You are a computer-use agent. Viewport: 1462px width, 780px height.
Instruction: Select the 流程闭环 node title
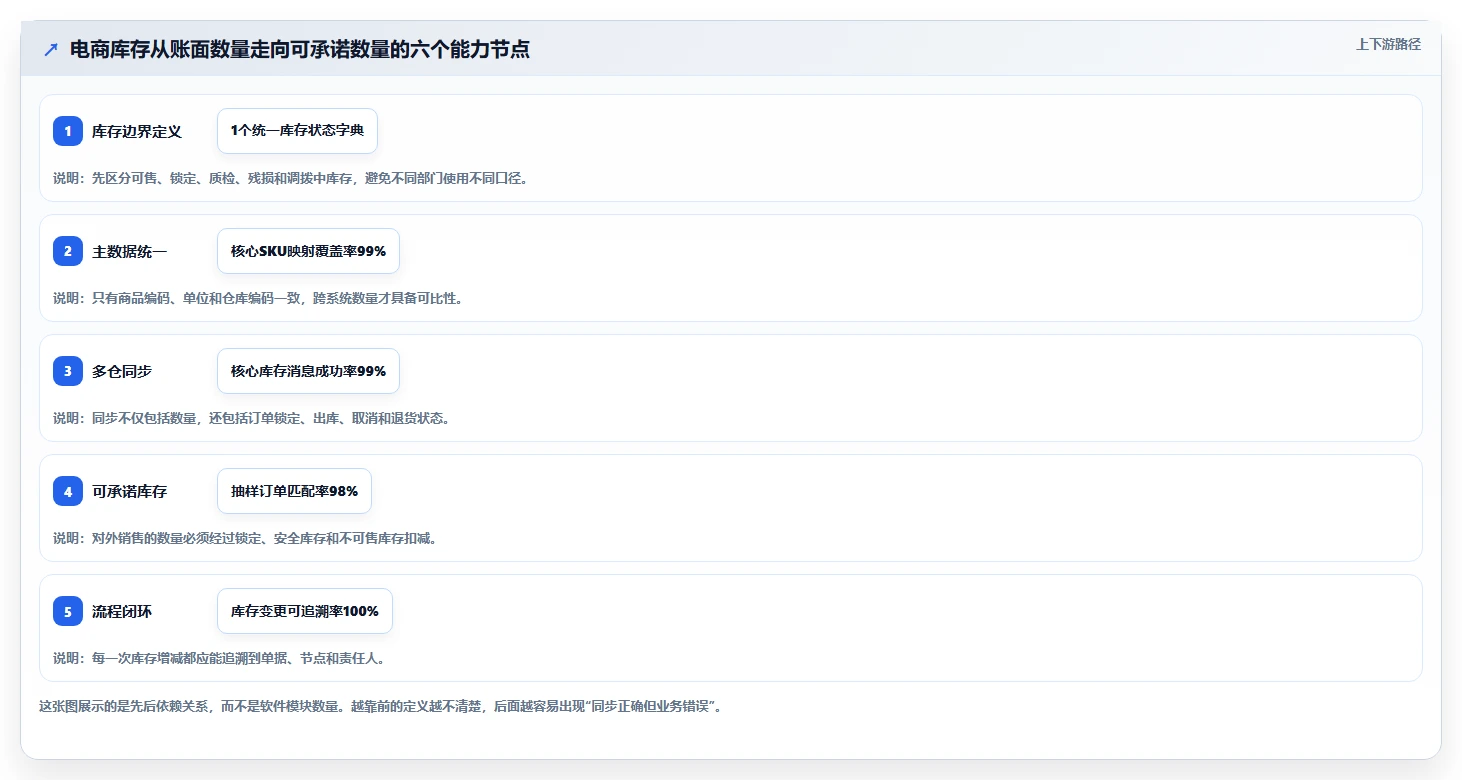point(122,611)
